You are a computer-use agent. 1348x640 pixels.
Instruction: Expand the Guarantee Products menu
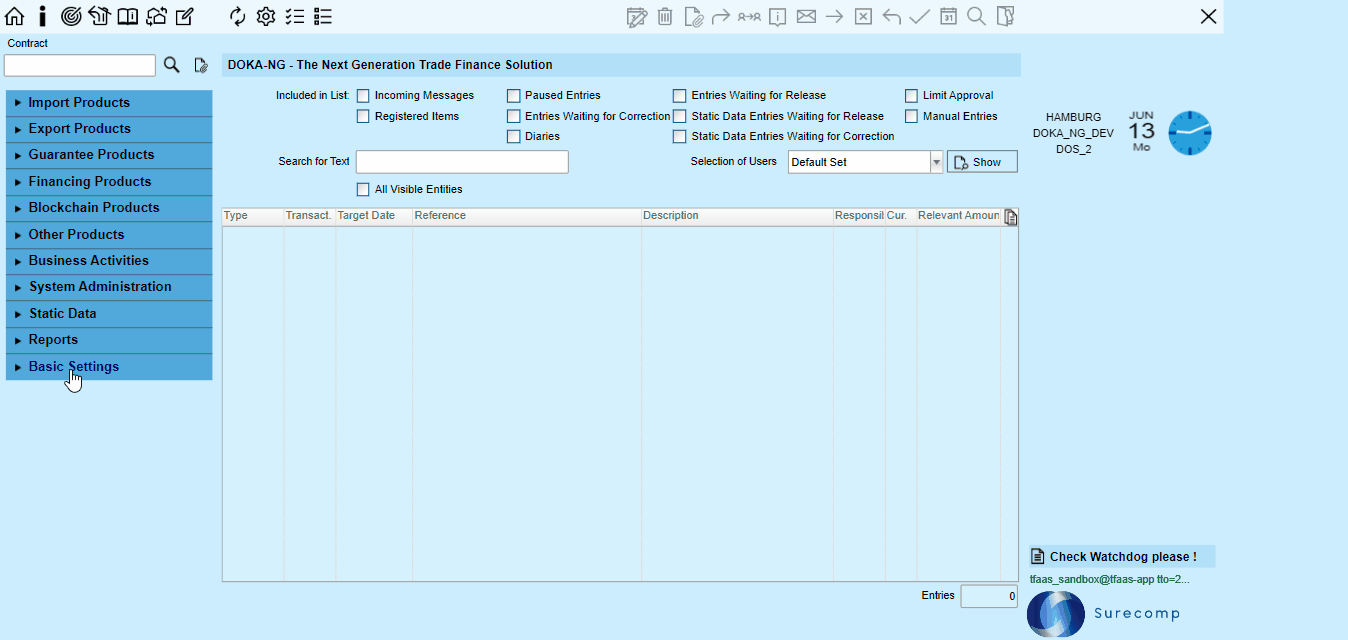(x=109, y=155)
